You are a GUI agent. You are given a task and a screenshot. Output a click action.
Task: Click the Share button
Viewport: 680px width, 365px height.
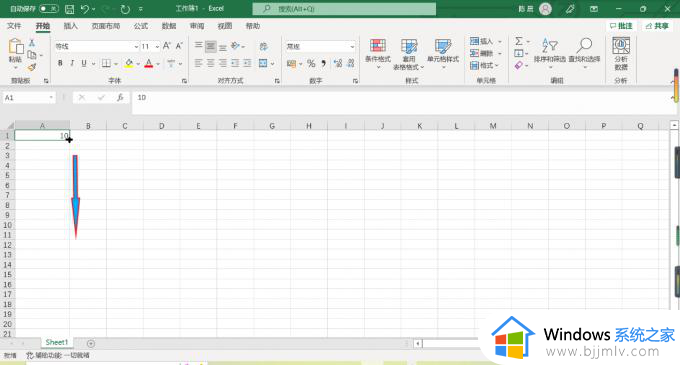657,26
